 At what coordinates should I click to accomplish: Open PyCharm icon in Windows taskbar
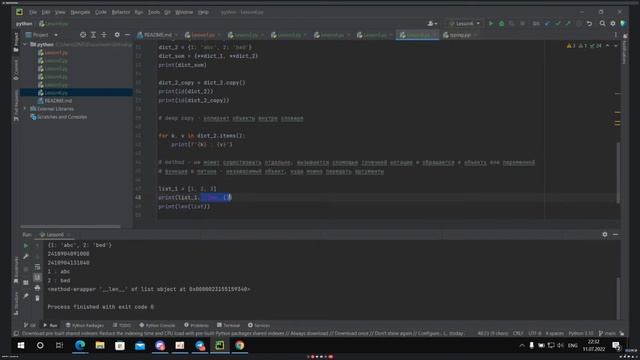click(x=220, y=345)
